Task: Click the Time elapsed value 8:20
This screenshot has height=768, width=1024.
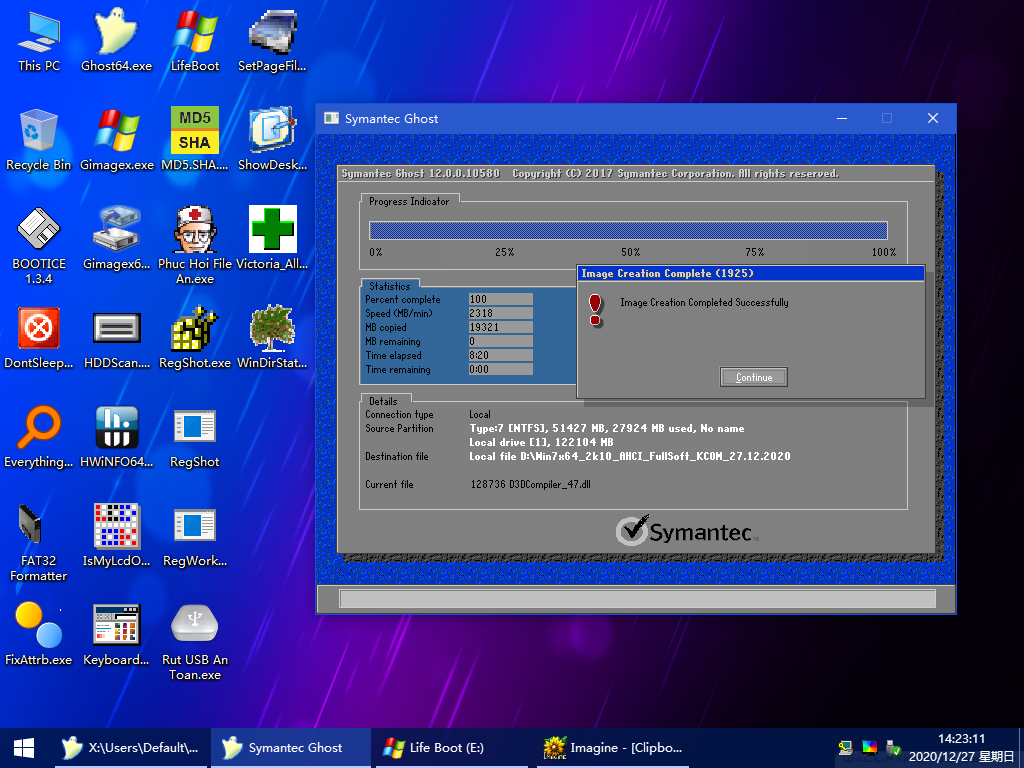Action: [x=500, y=355]
